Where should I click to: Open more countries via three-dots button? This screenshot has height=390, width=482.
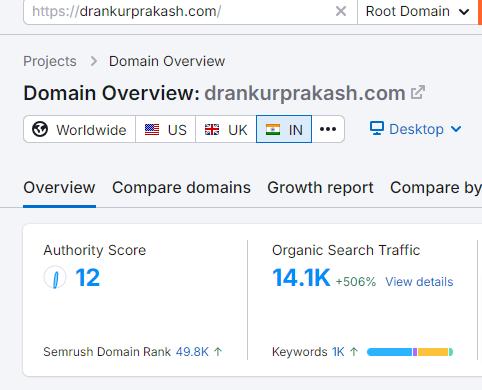pos(328,129)
